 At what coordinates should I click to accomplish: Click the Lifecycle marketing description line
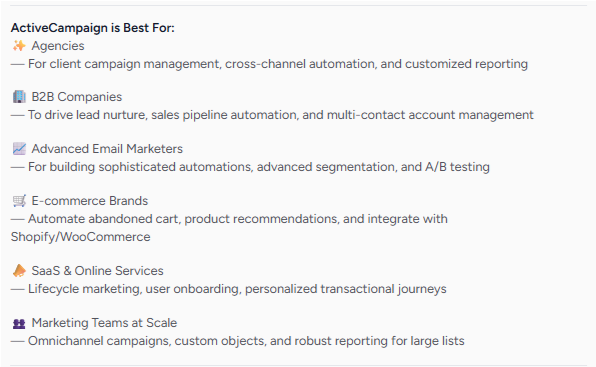[229, 289]
